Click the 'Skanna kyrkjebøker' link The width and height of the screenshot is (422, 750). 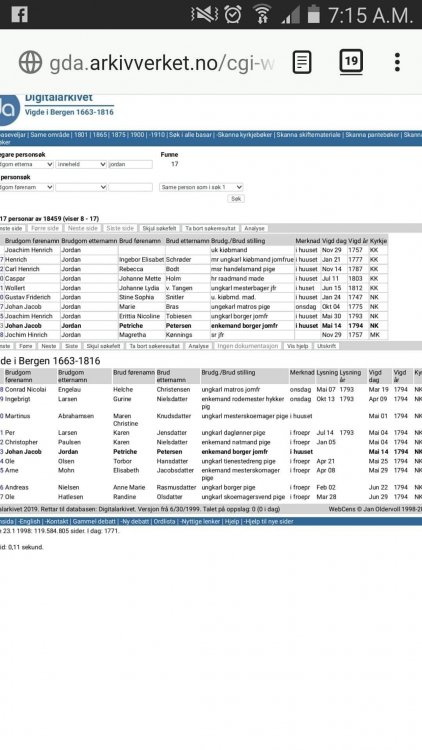[x=244, y=135]
